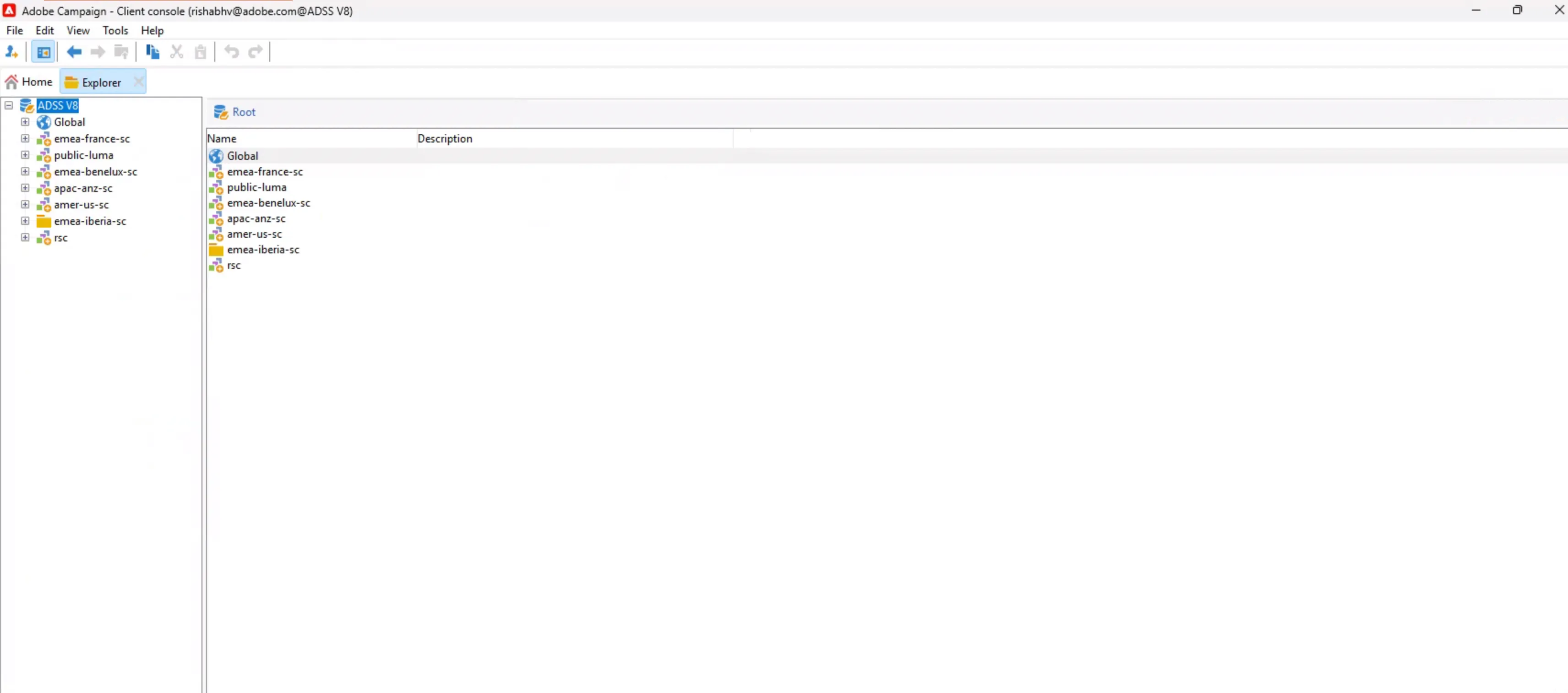The width and height of the screenshot is (1568, 693).
Task: Expand amer-us-sc tree node
Action: point(25,204)
